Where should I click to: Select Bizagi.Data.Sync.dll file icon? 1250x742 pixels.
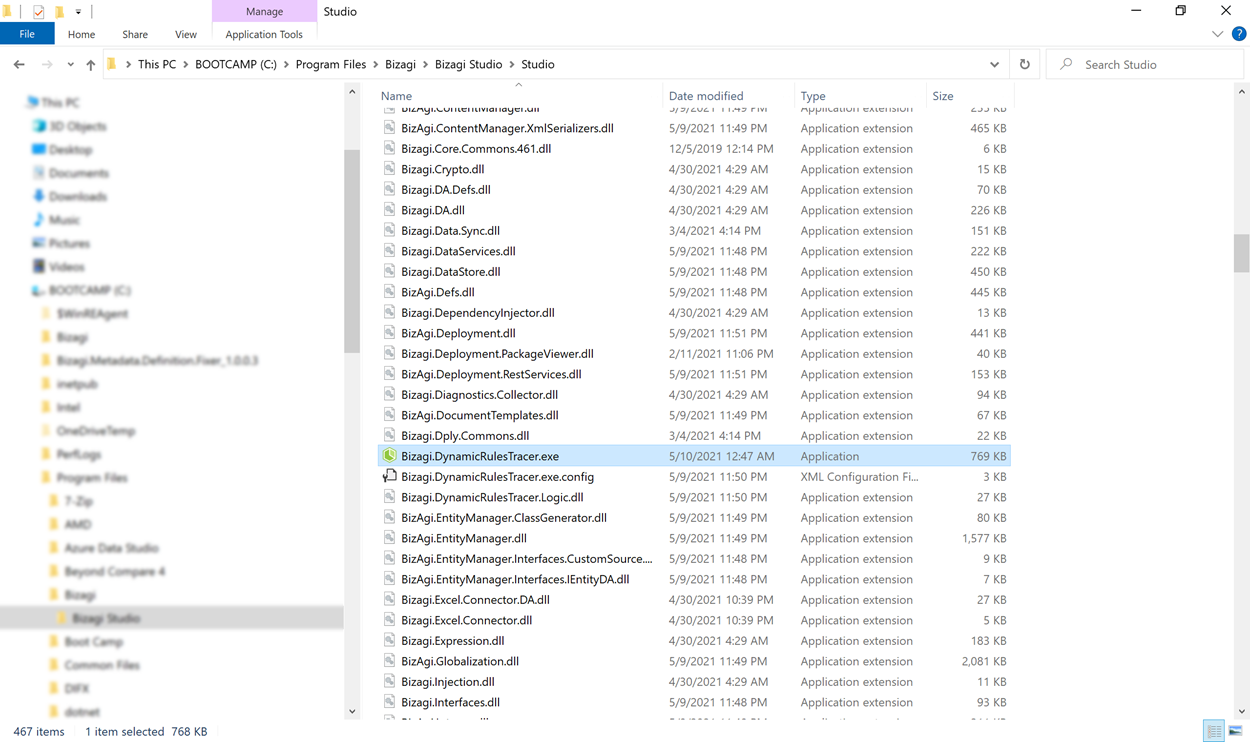point(390,231)
